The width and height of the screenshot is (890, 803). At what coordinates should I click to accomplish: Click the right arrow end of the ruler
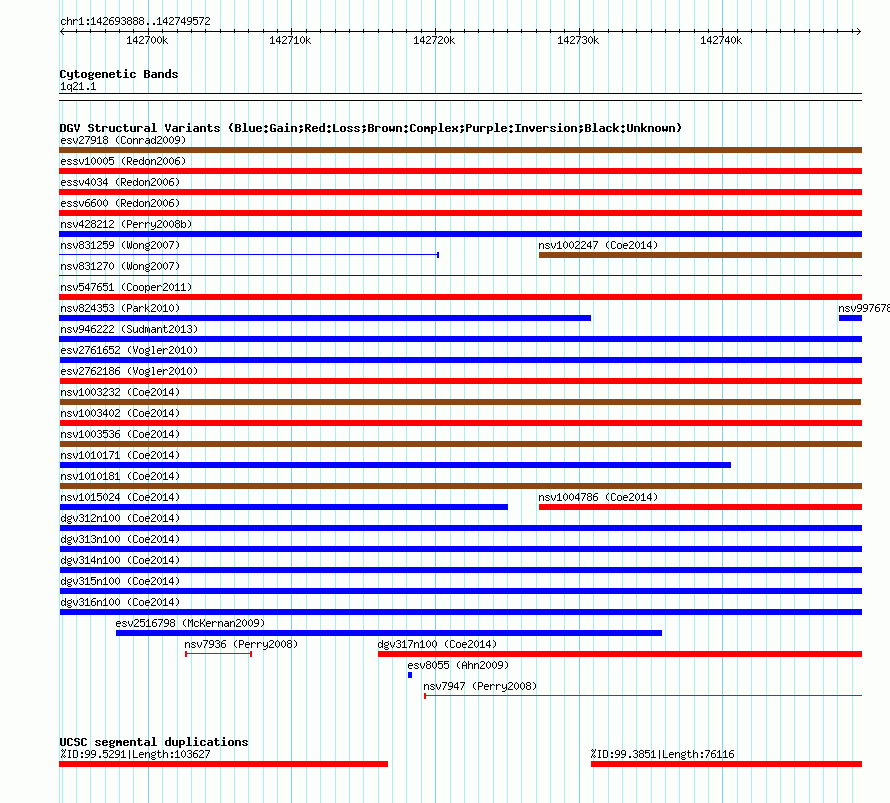(858, 32)
